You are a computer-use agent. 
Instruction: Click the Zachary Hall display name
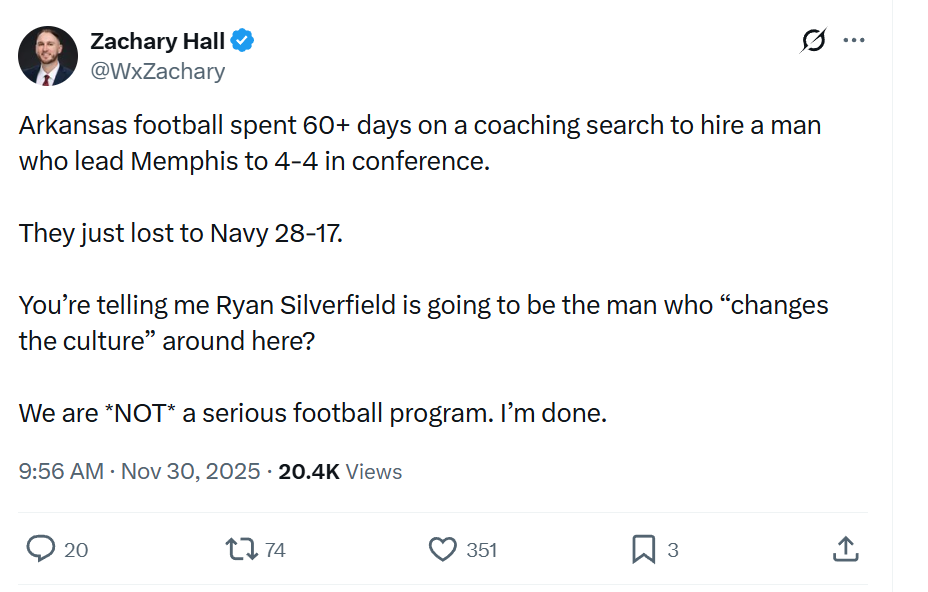(x=157, y=41)
